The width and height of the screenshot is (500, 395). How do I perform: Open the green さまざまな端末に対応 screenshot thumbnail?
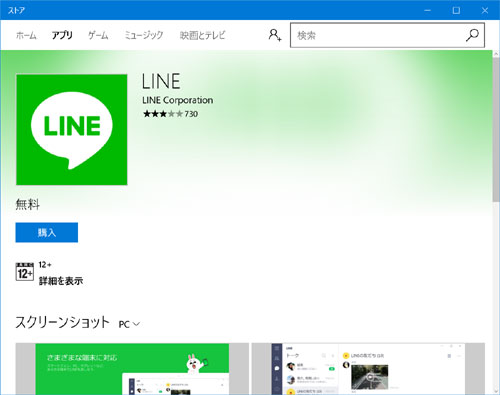tap(132, 369)
